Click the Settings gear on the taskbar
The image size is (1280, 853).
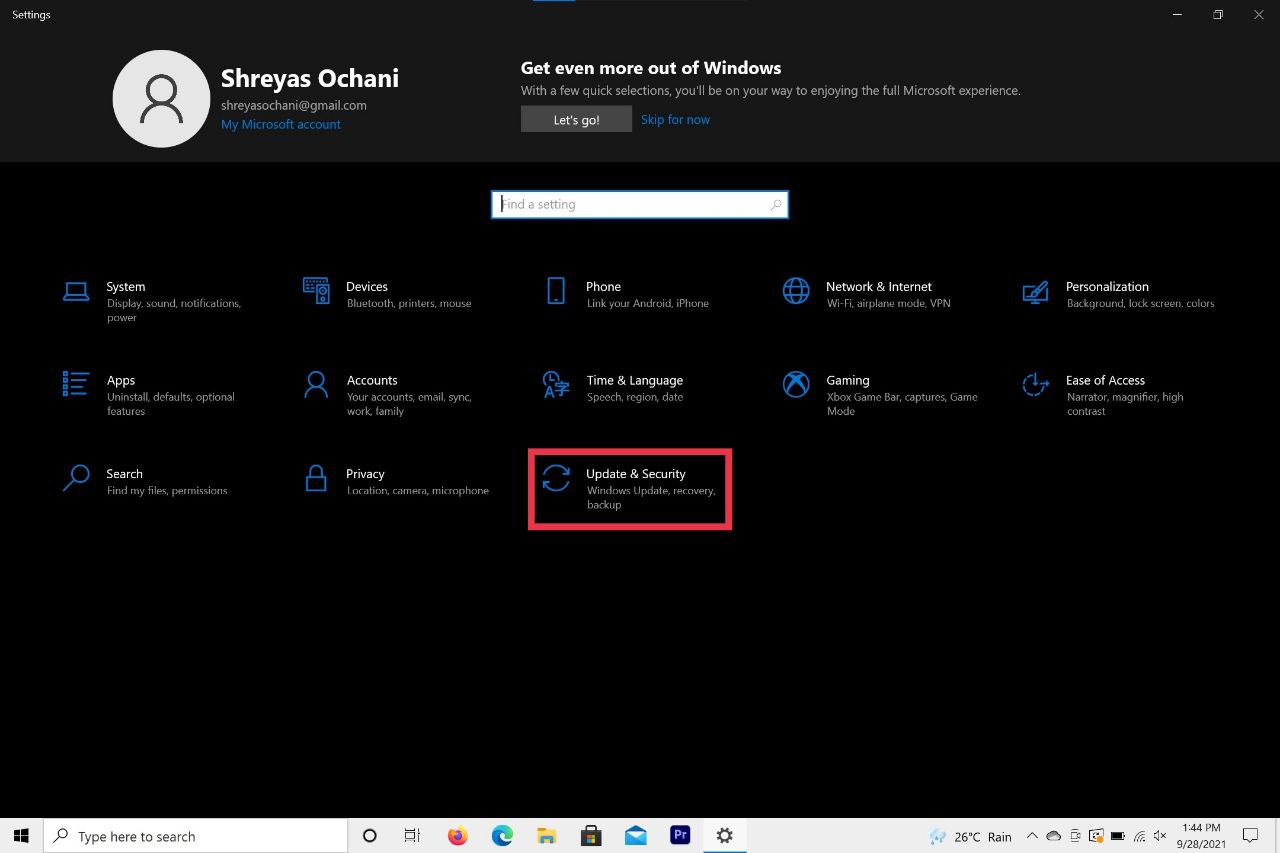click(725, 836)
